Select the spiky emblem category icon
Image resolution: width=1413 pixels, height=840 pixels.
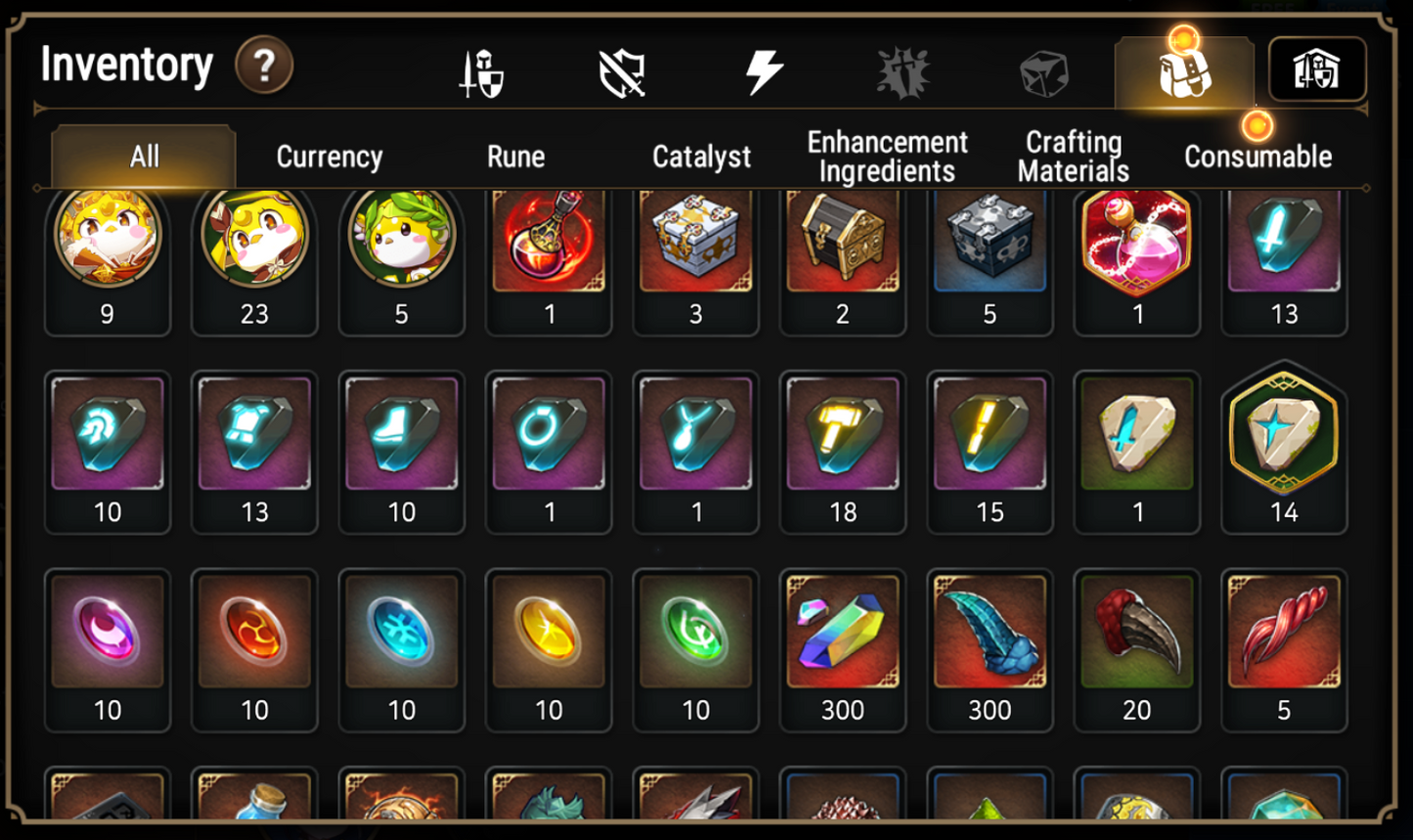[x=903, y=73]
